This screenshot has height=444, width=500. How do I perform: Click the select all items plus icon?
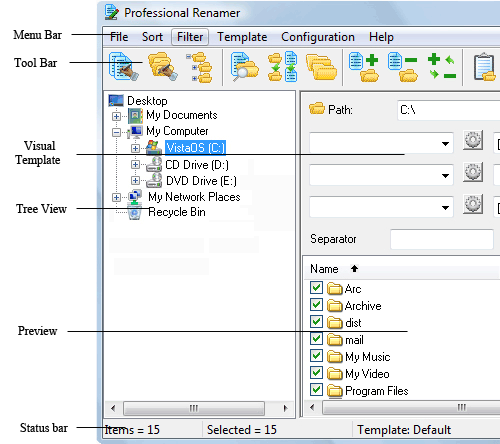(x=364, y=67)
